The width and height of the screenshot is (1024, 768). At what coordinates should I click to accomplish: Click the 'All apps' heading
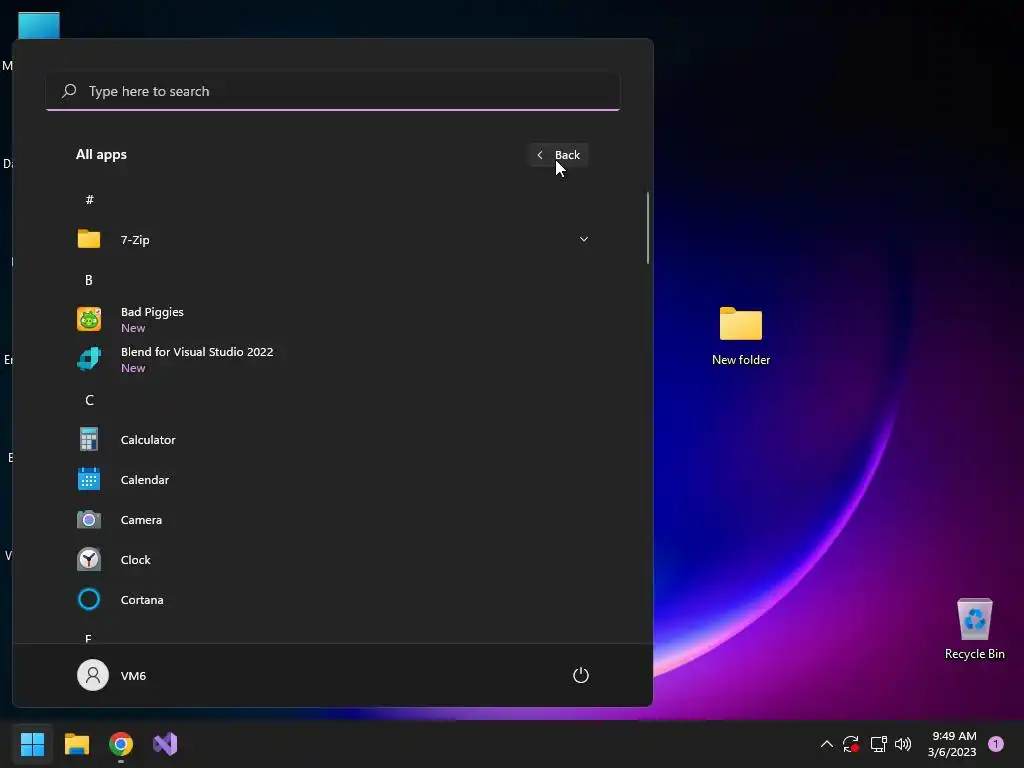click(x=101, y=155)
